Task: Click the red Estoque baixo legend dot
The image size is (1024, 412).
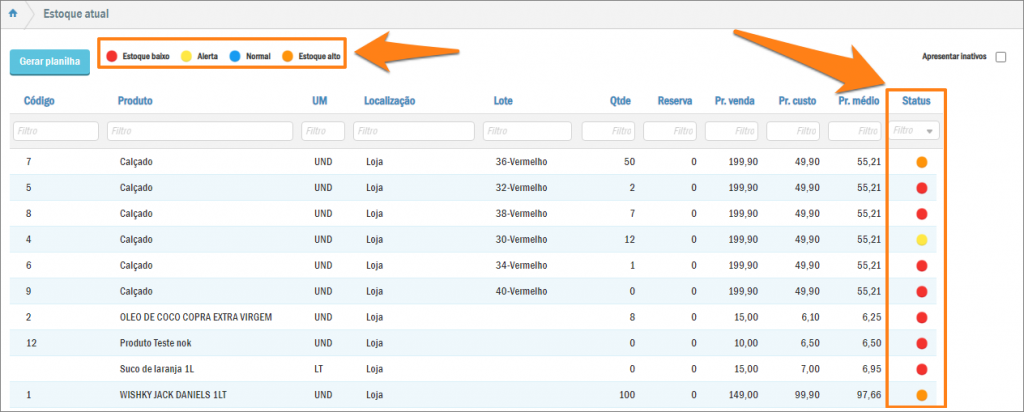Action: click(x=112, y=57)
